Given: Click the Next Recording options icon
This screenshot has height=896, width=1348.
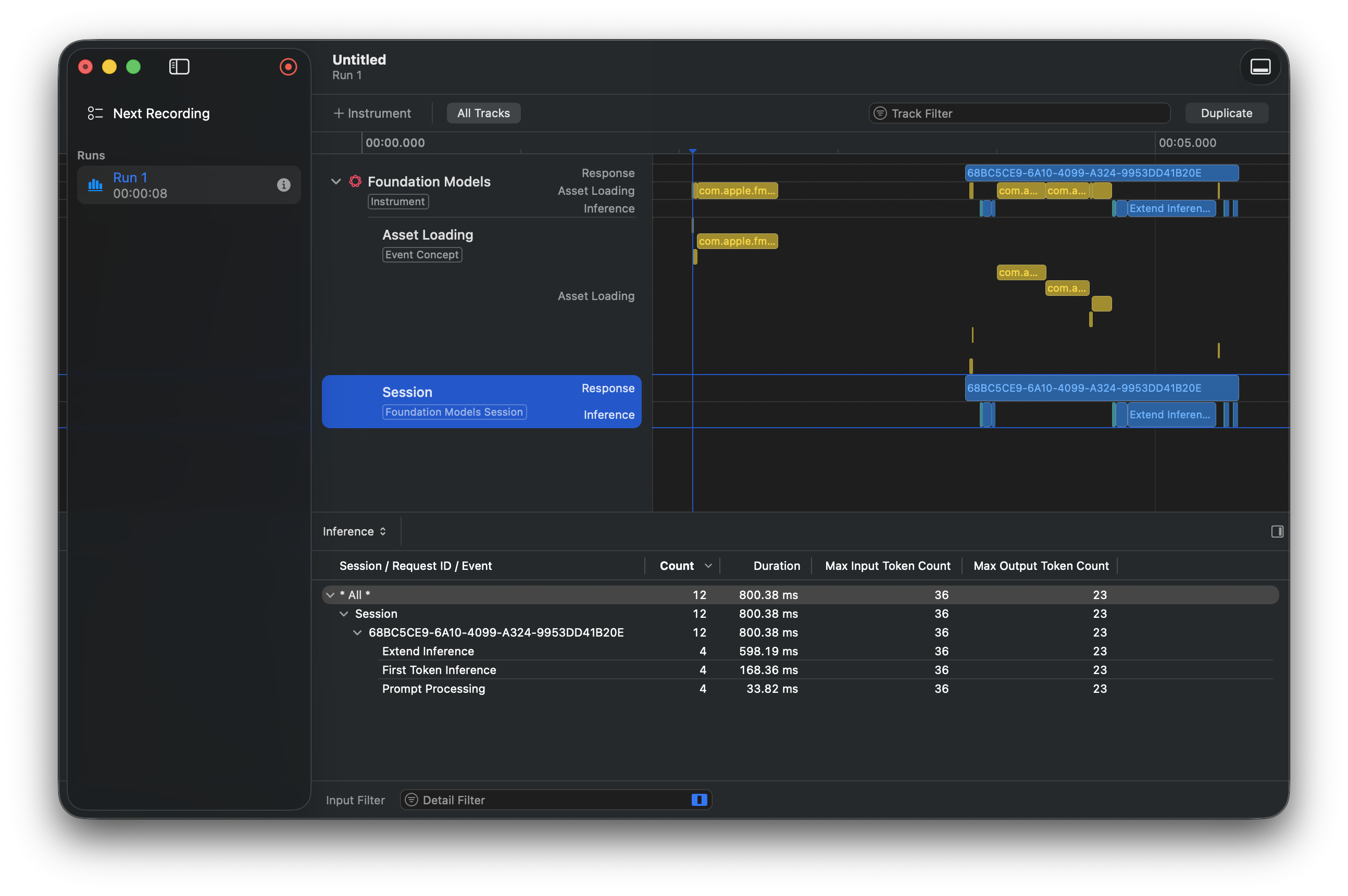Looking at the screenshot, I should click(95, 113).
